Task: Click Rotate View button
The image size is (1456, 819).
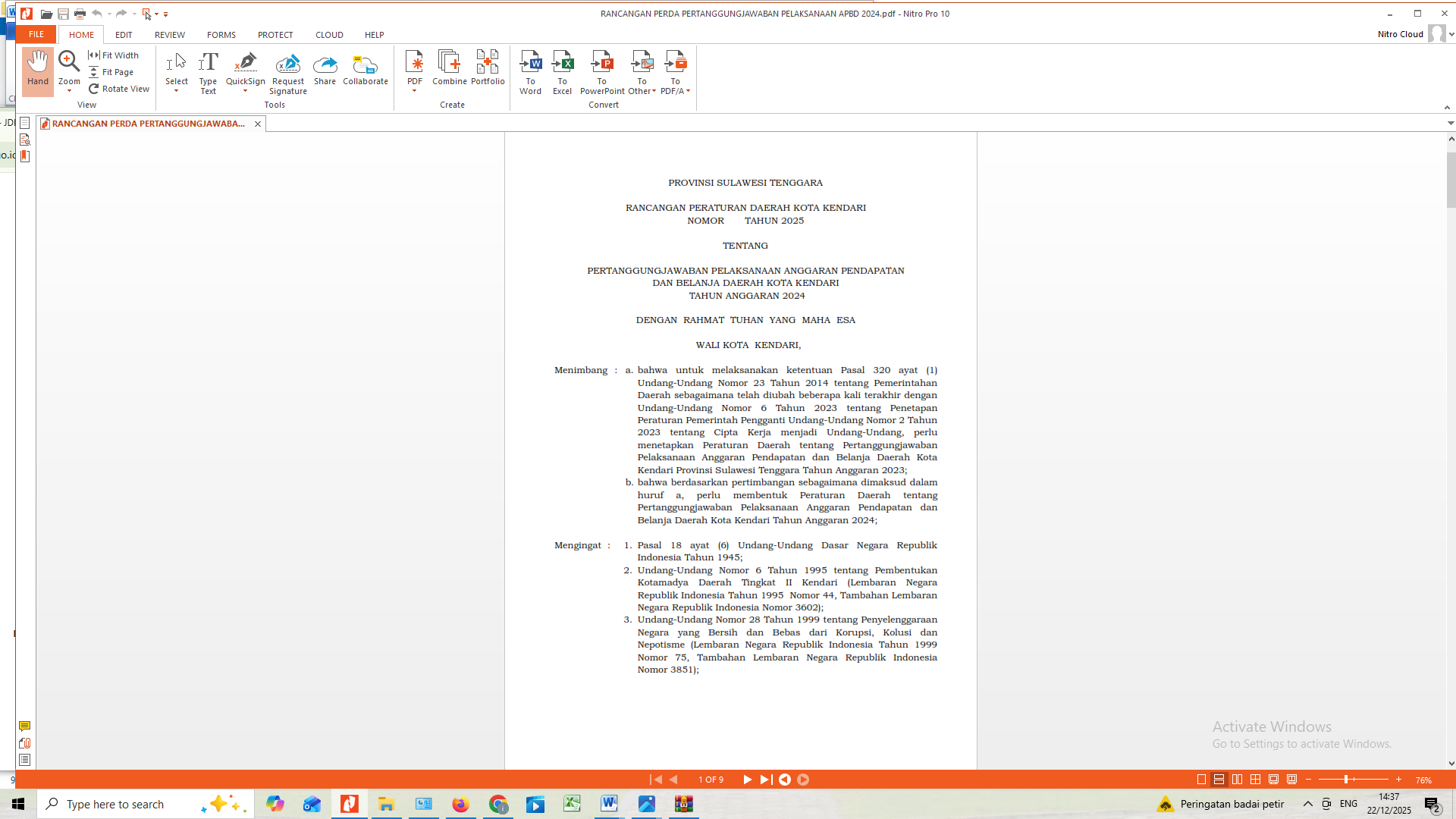Action: click(119, 89)
